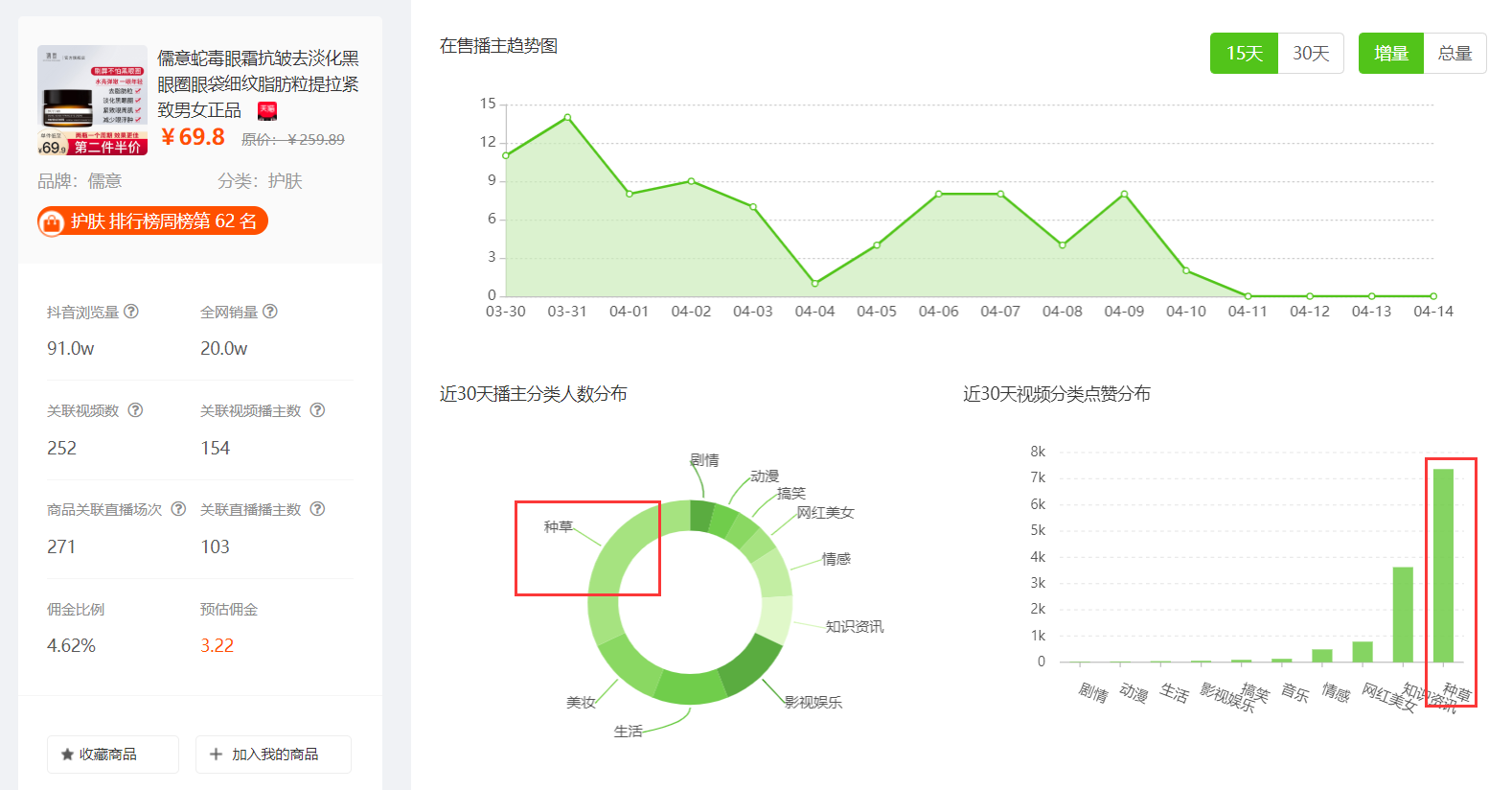The image size is (1512, 790).
Task: Click the 佣金比例 value 4.62%
Action: tap(71, 645)
